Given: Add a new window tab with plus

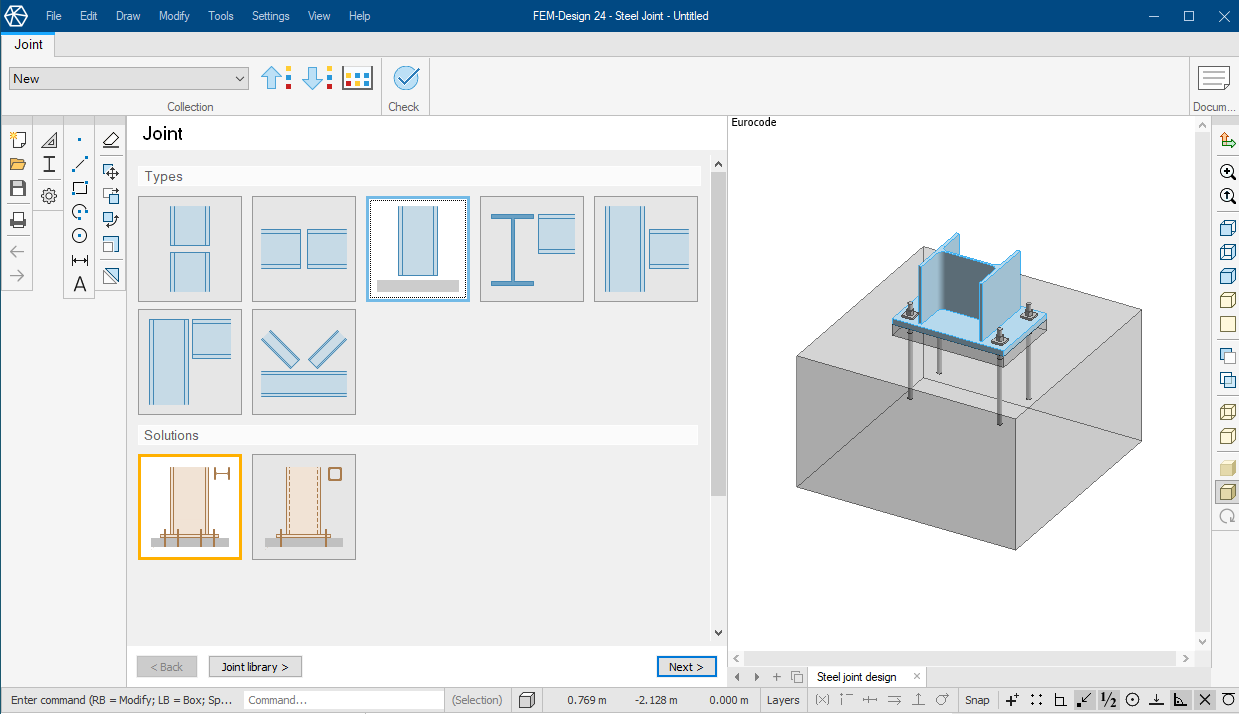Looking at the screenshot, I should [777, 677].
